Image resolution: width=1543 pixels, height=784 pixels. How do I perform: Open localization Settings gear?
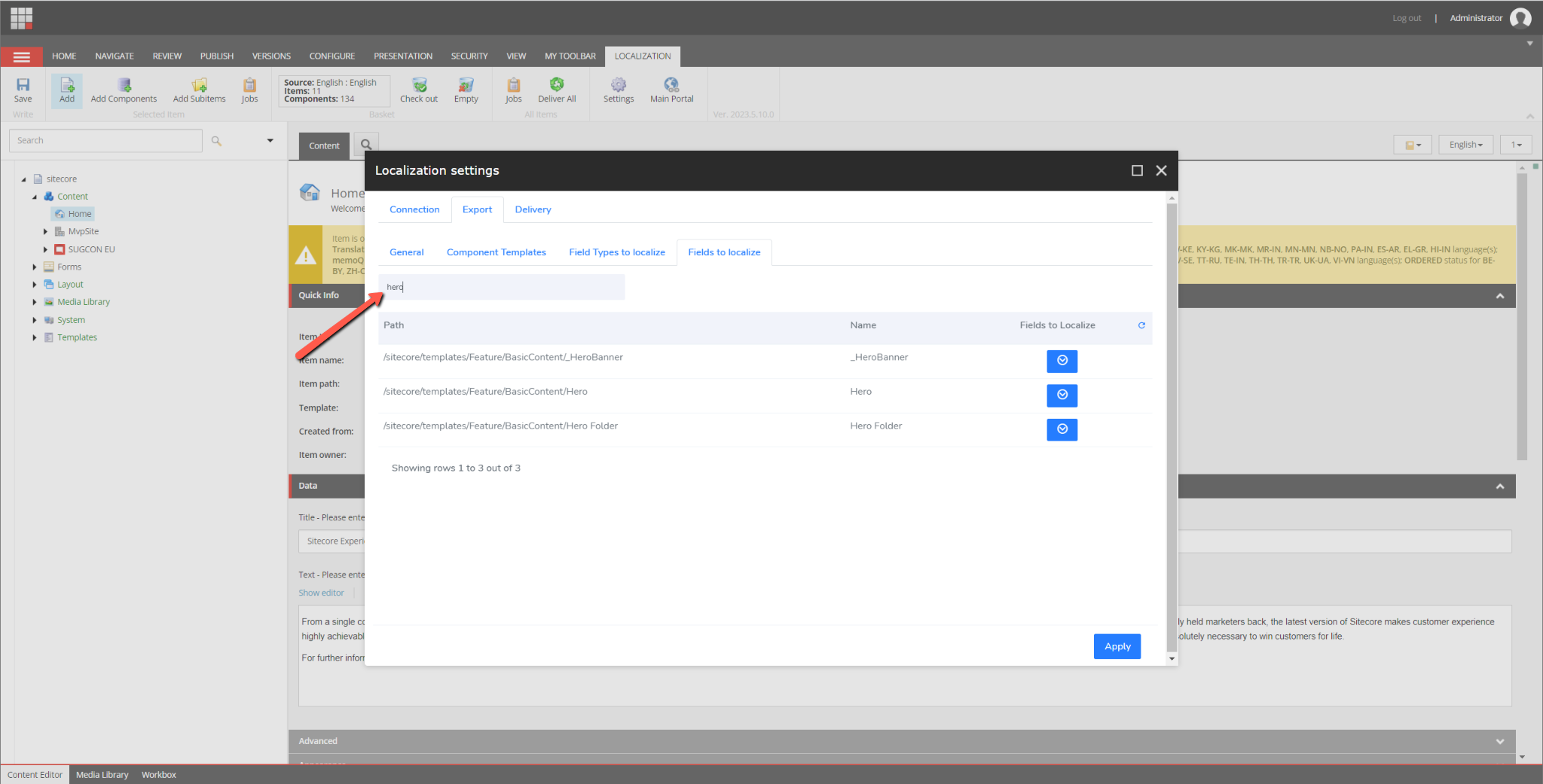point(619,90)
